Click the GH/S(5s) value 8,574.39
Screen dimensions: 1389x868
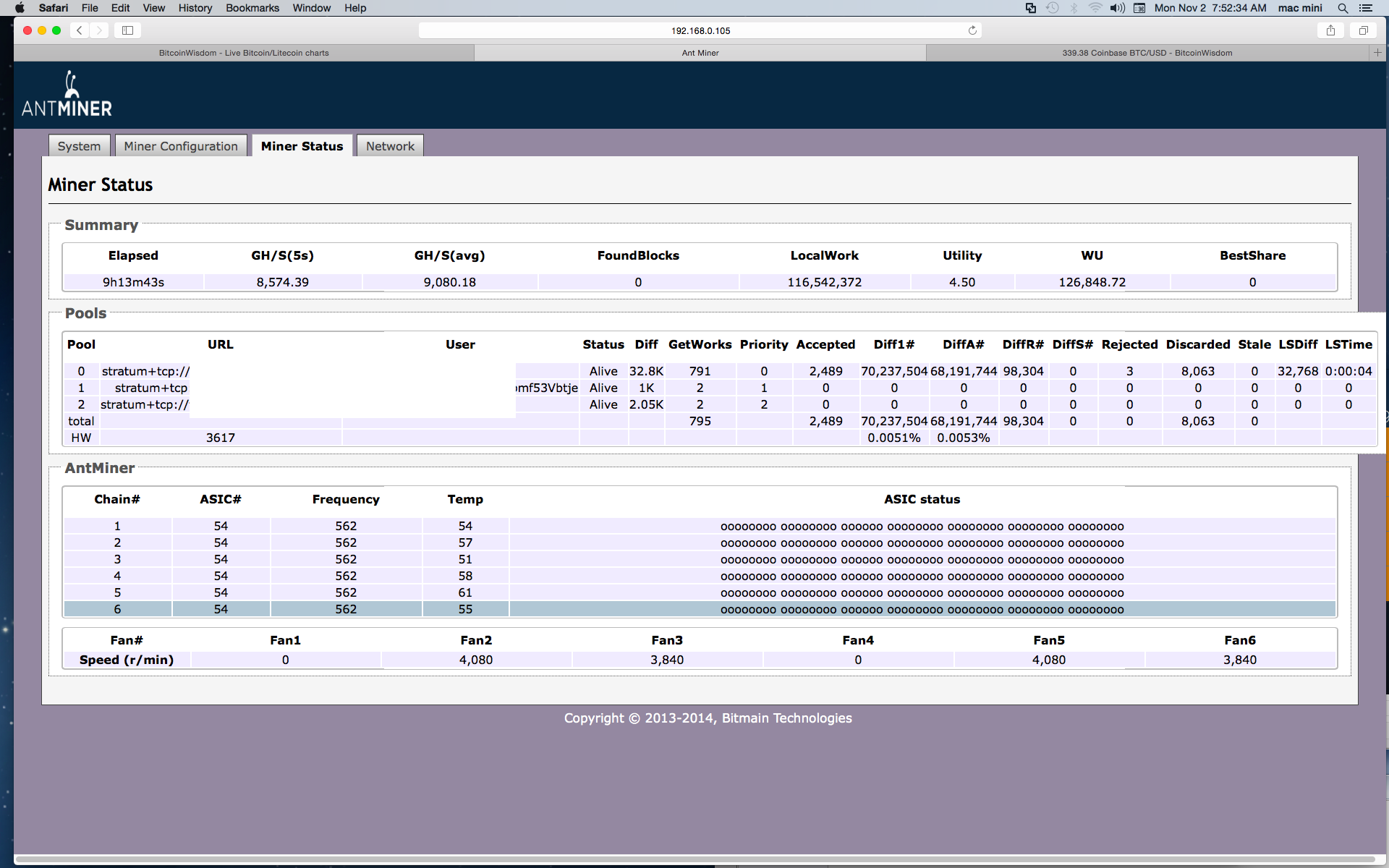(x=283, y=282)
